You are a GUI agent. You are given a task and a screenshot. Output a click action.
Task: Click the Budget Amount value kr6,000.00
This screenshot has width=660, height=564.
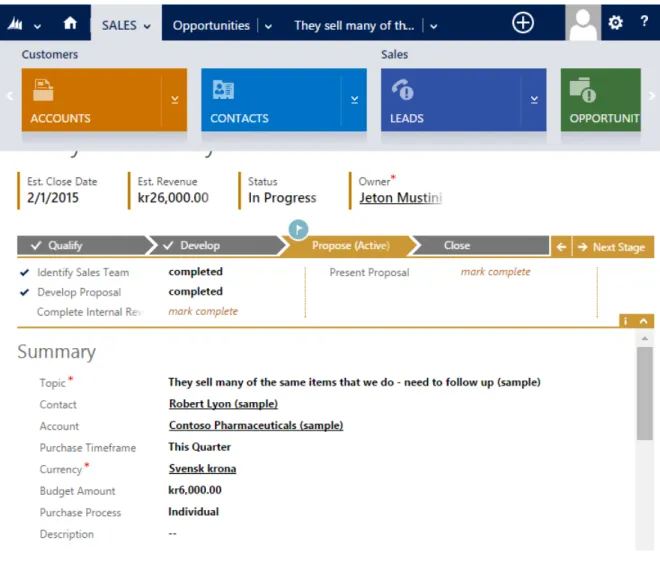(195, 490)
